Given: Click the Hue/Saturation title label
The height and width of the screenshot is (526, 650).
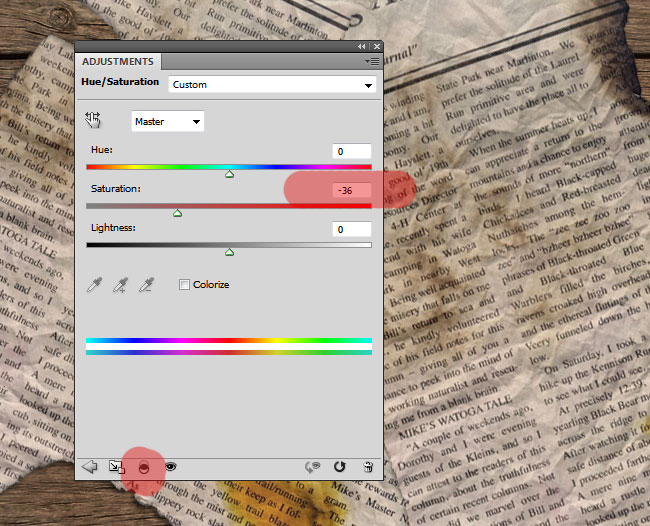Looking at the screenshot, I should 120,82.
